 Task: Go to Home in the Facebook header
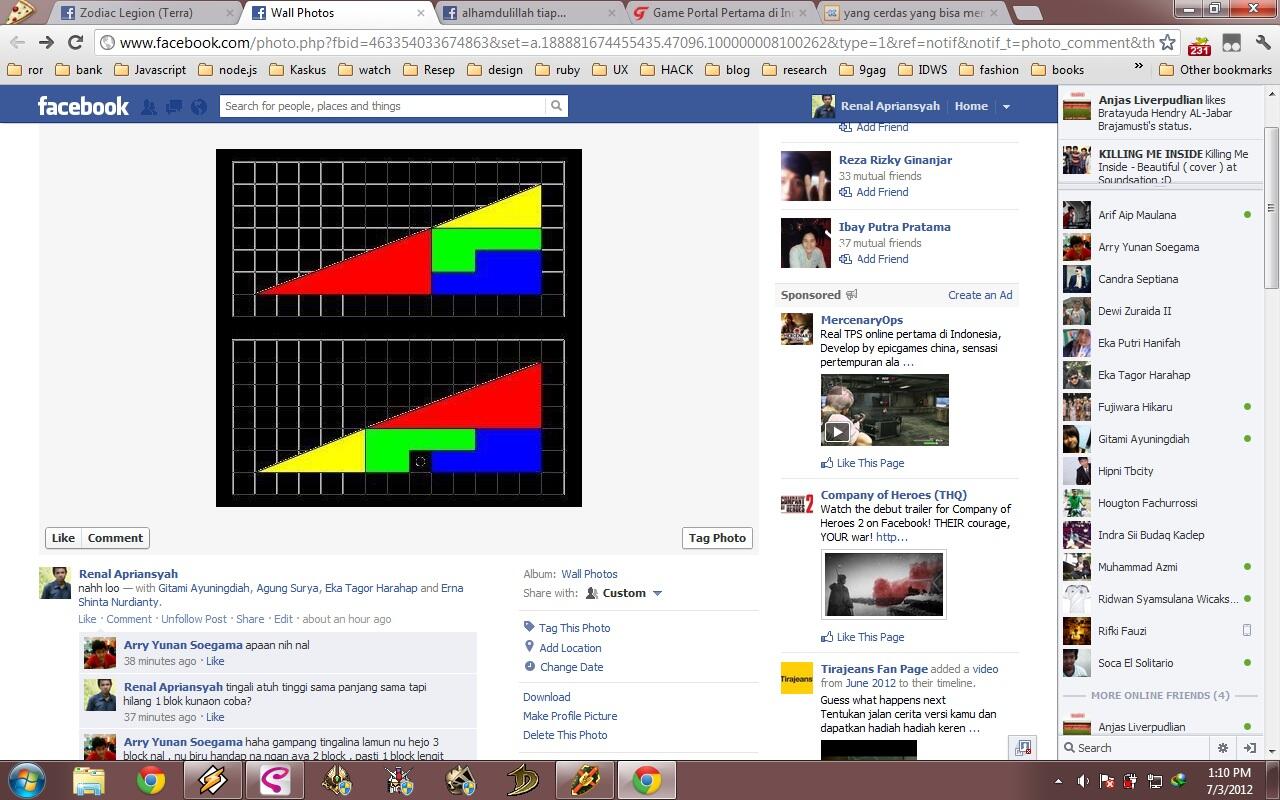coord(971,106)
